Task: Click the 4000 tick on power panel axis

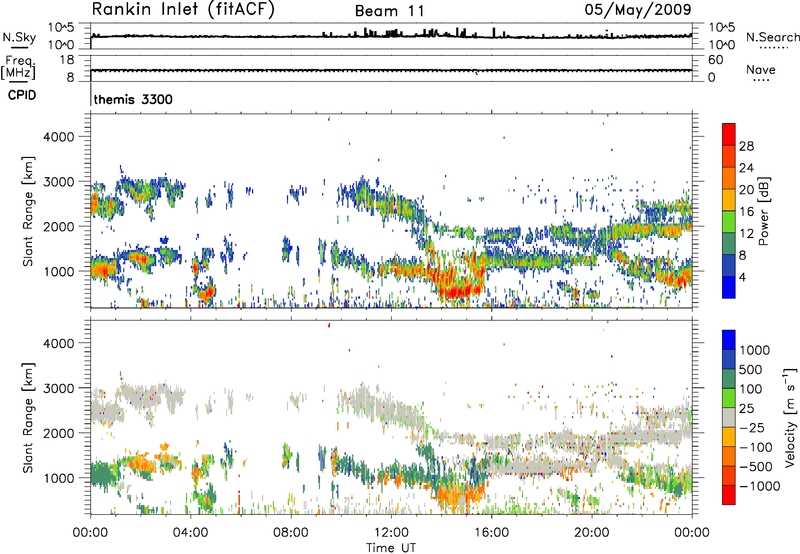Action: coord(58,137)
